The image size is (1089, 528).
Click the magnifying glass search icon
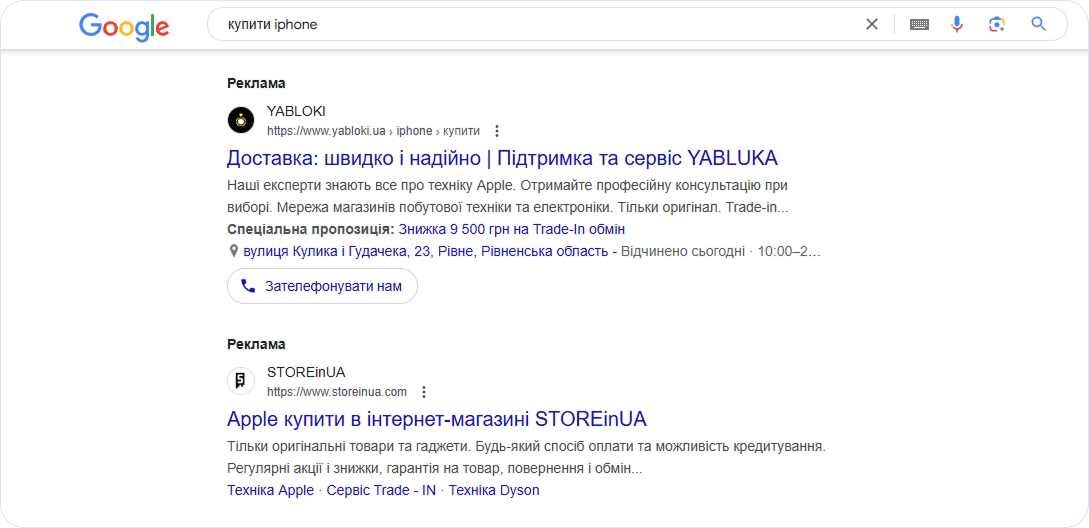click(x=1038, y=24)
